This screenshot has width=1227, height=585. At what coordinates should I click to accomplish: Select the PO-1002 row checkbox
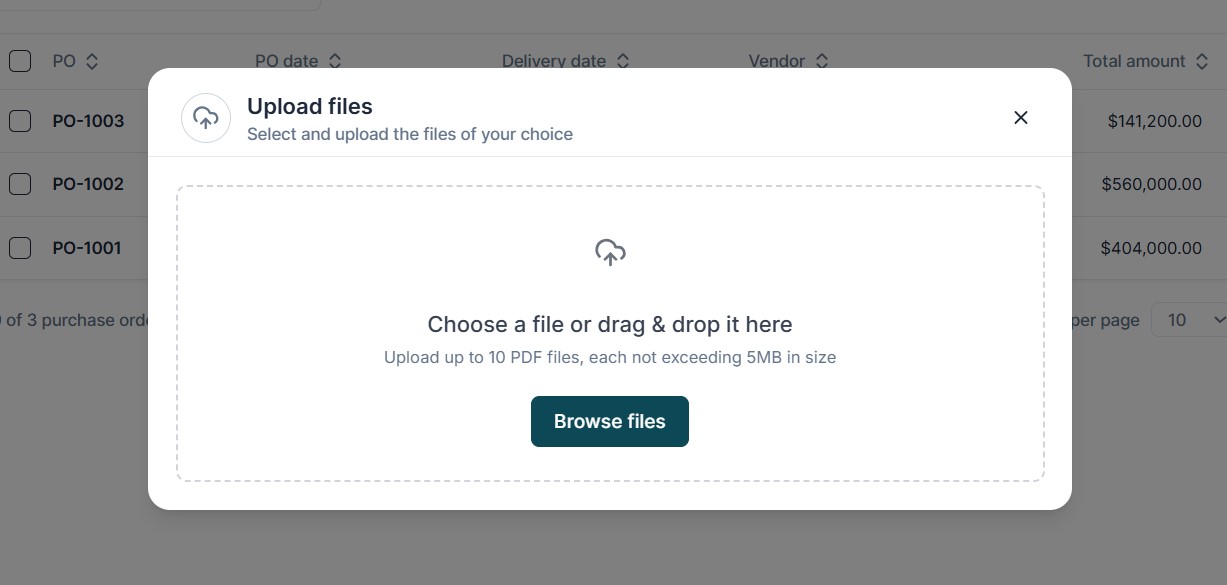[x=20, y=184]
